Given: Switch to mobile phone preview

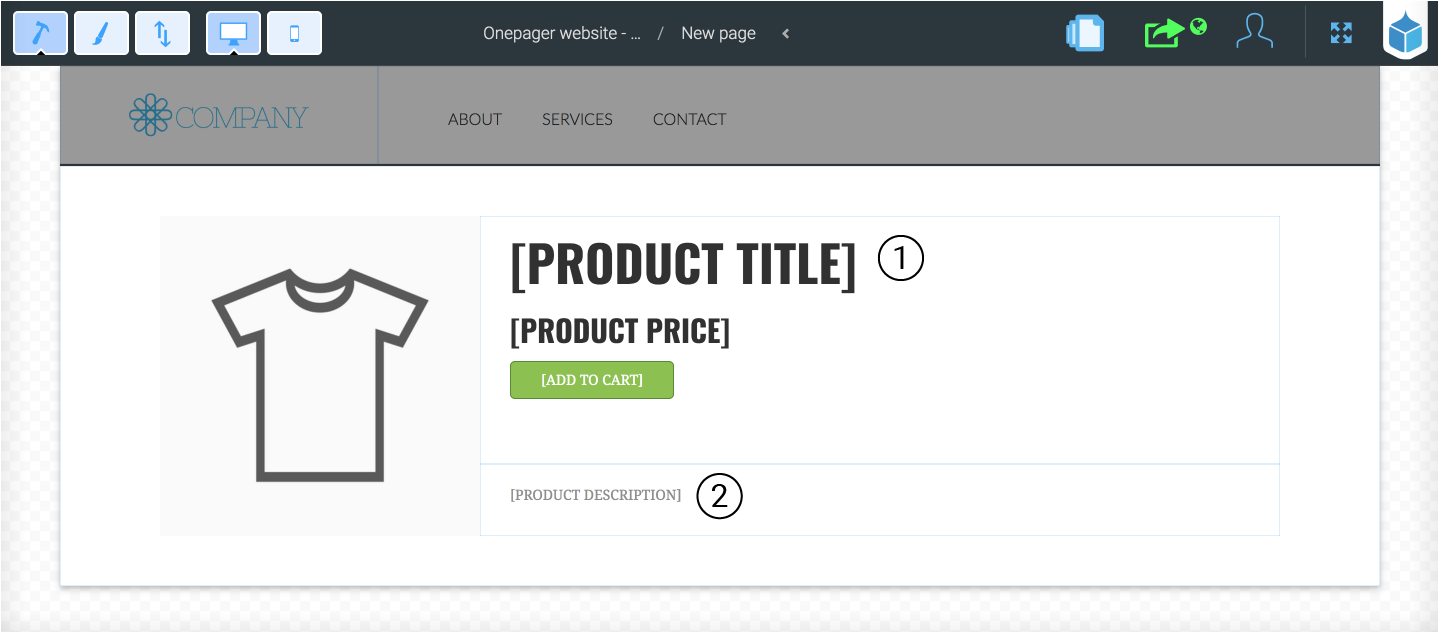Looking at the screenshot, I should 294,33.
